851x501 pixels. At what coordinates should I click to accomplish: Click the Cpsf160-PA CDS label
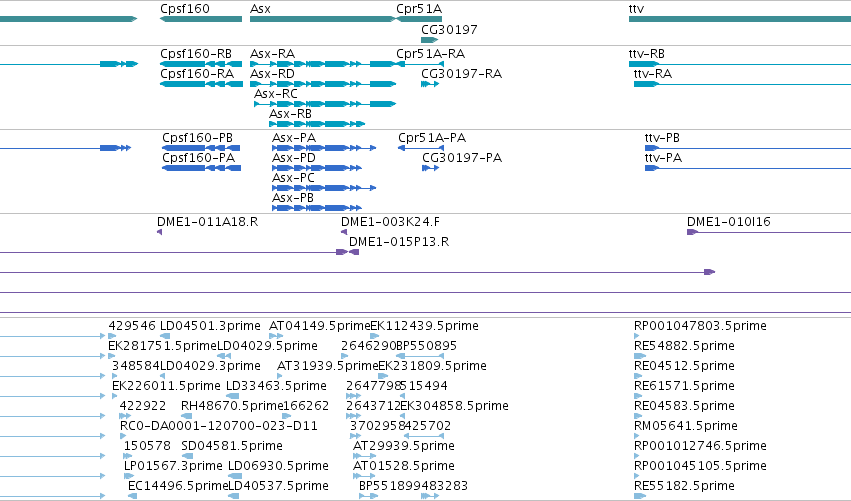pos(199,158)
